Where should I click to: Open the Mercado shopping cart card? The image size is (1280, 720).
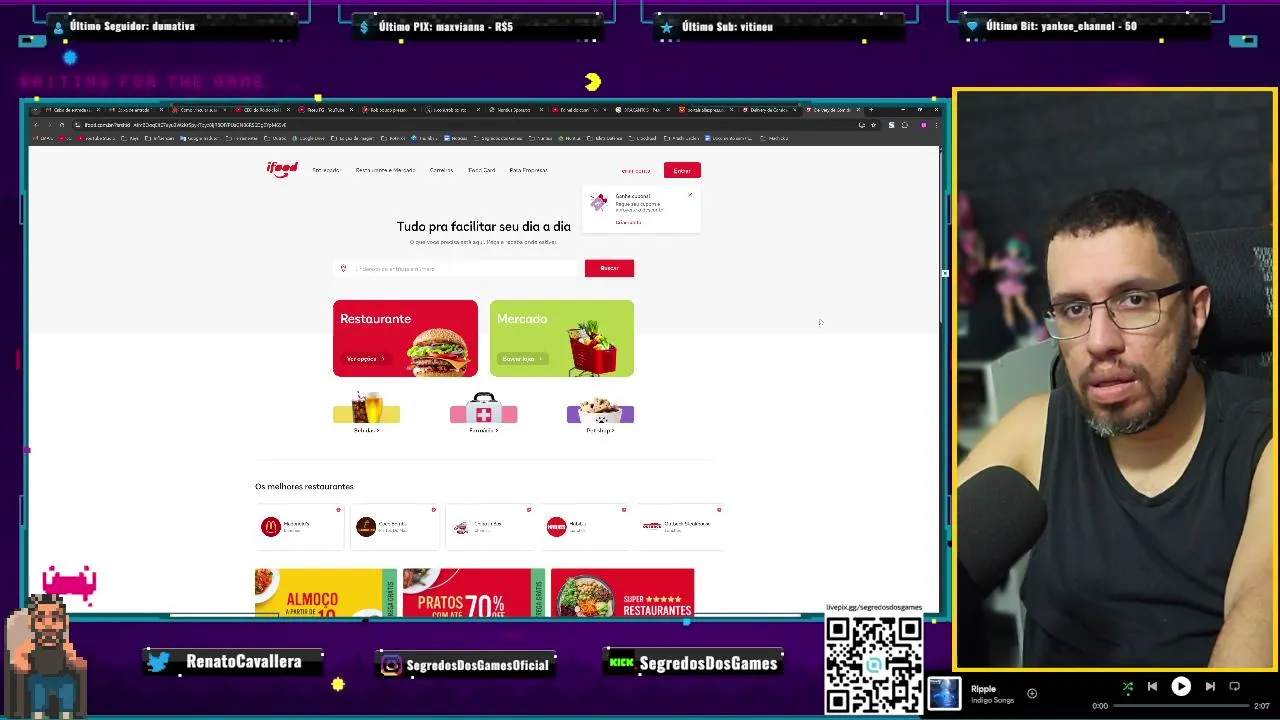(x=562, y=338)
